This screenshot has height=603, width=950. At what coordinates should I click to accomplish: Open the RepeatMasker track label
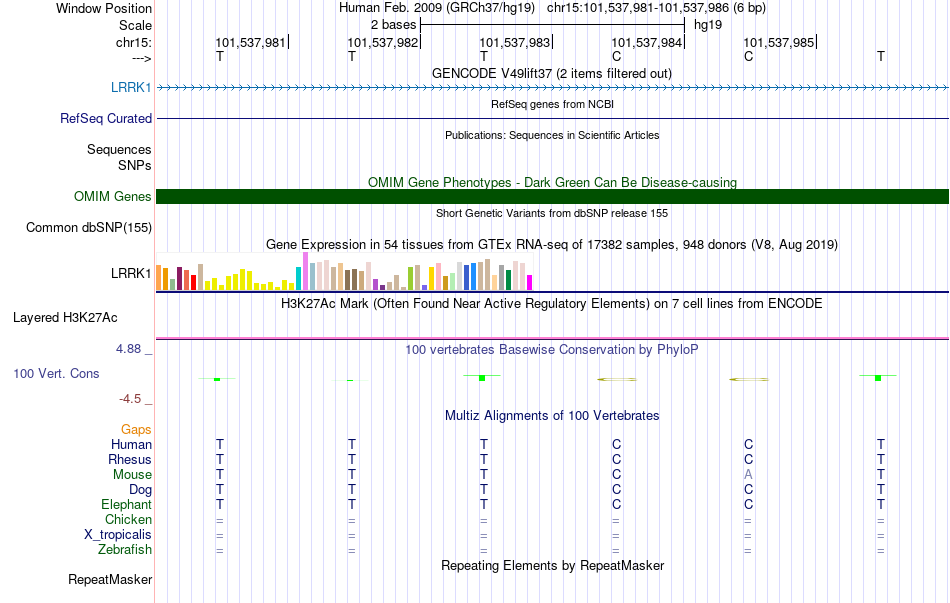[110, 579]
